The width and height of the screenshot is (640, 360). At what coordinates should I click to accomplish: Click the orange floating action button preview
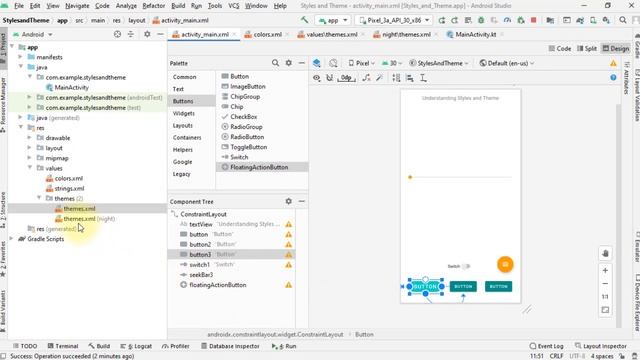(x=505, y=264)
